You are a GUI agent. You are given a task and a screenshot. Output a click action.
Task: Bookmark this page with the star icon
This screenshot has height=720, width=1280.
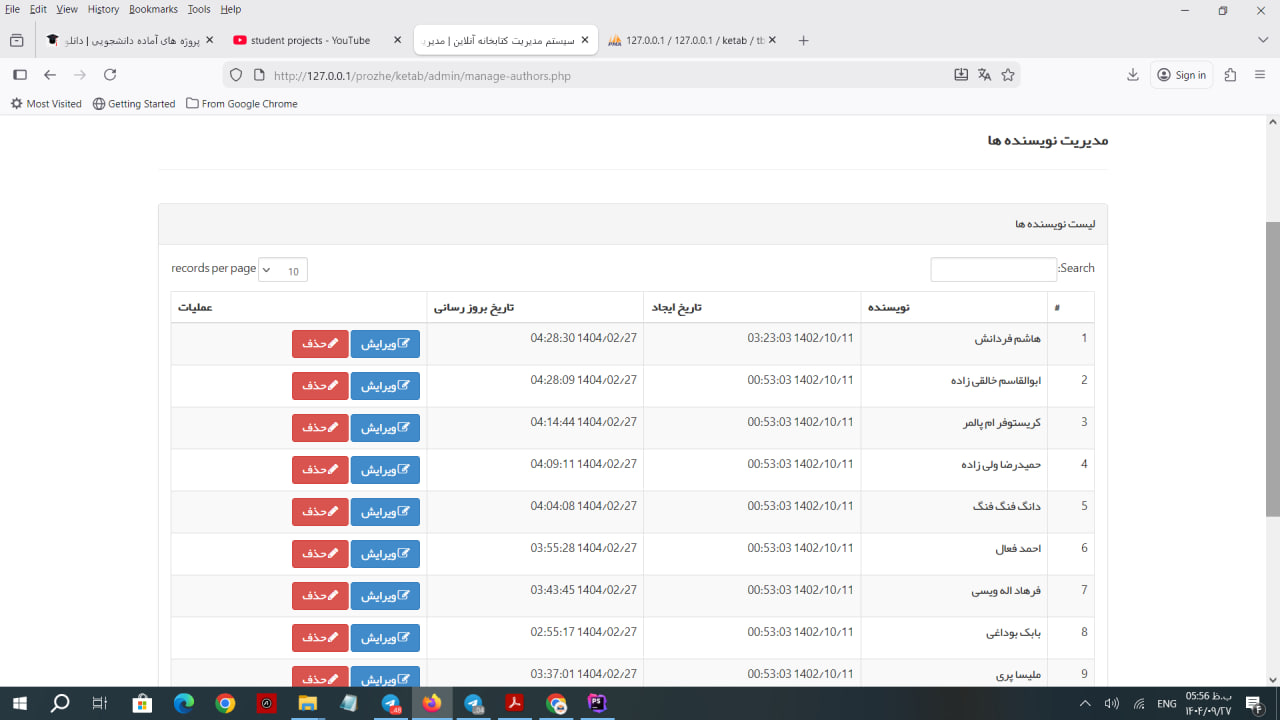[1008, 75]
